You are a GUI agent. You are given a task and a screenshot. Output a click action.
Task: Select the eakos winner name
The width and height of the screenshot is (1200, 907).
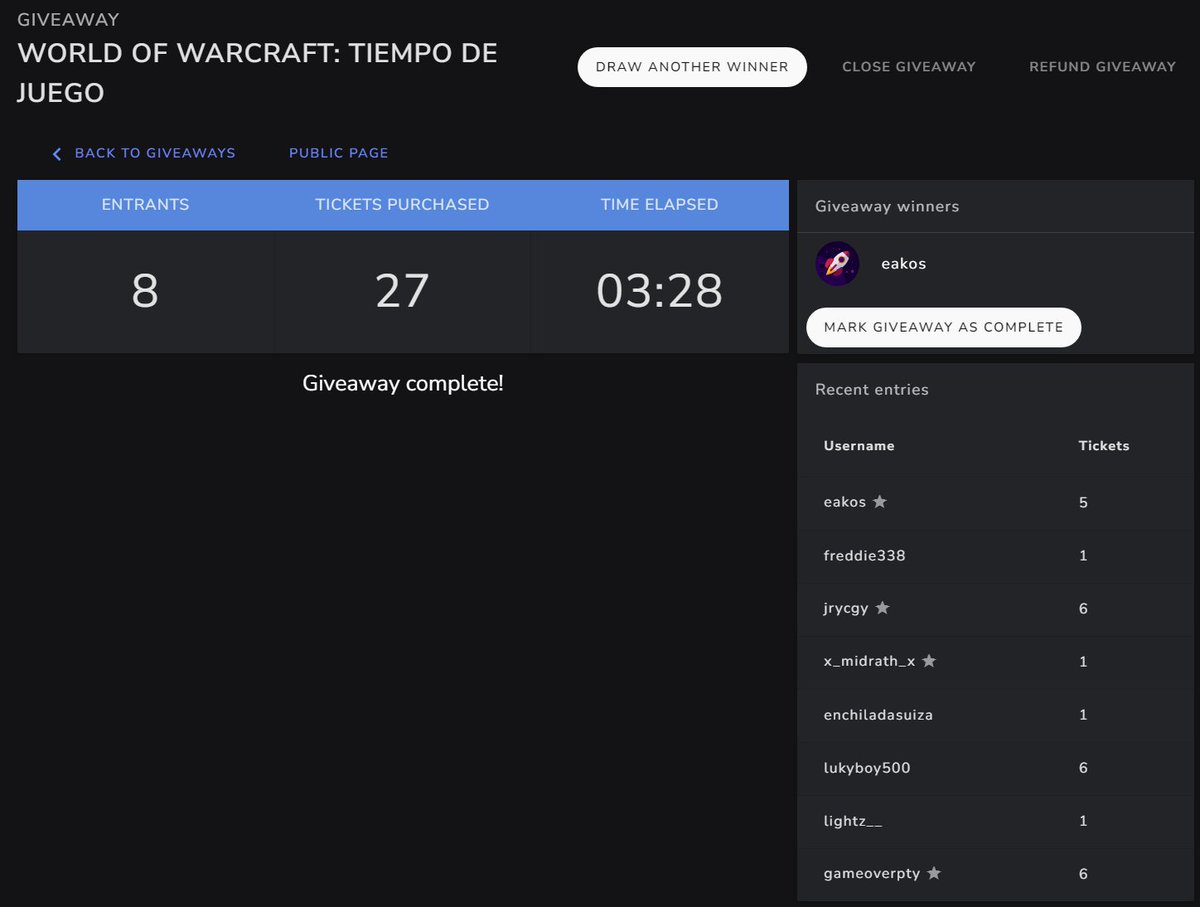[x=904, y=264]
